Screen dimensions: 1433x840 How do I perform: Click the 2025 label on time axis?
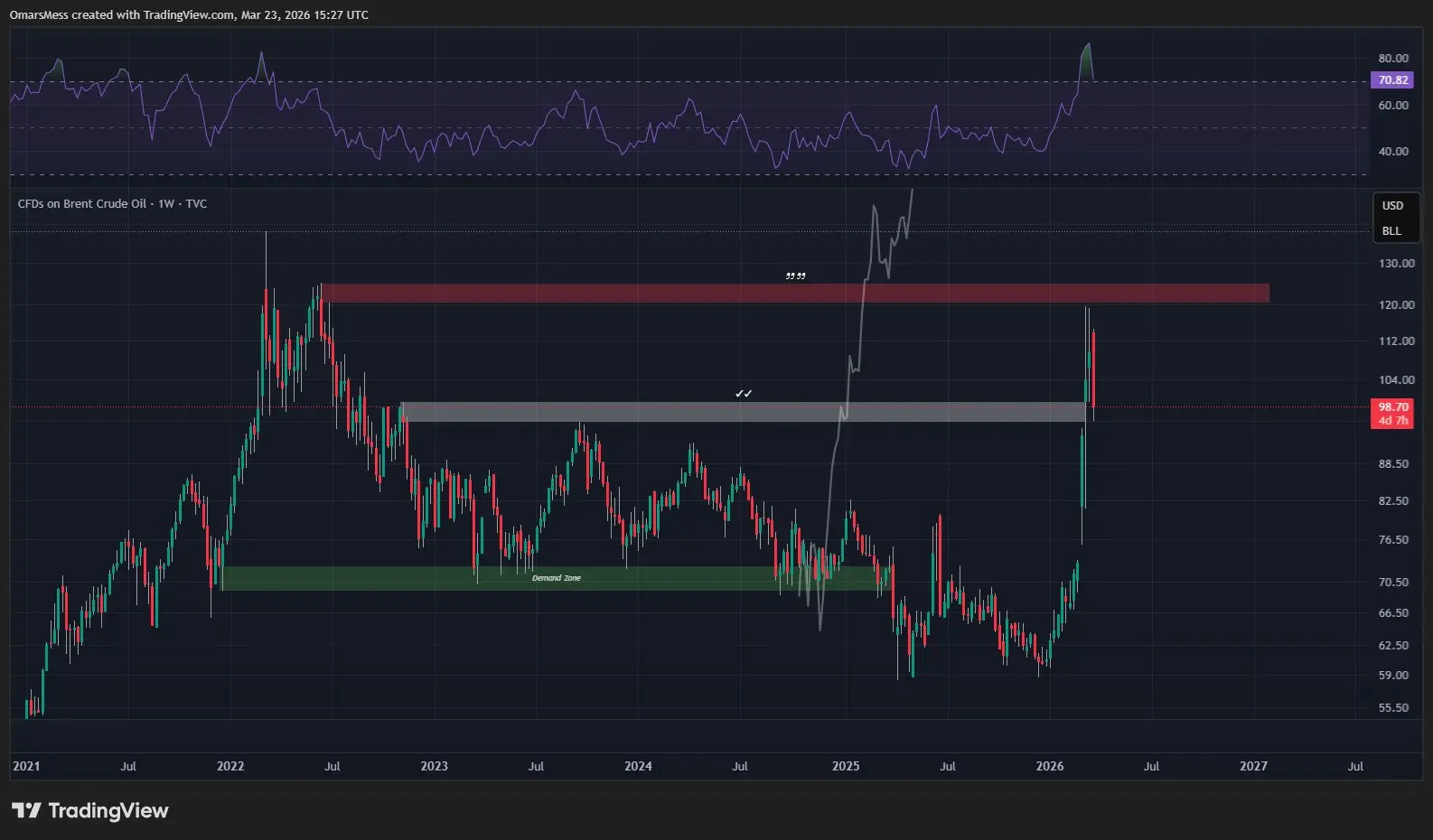[846, 767]
